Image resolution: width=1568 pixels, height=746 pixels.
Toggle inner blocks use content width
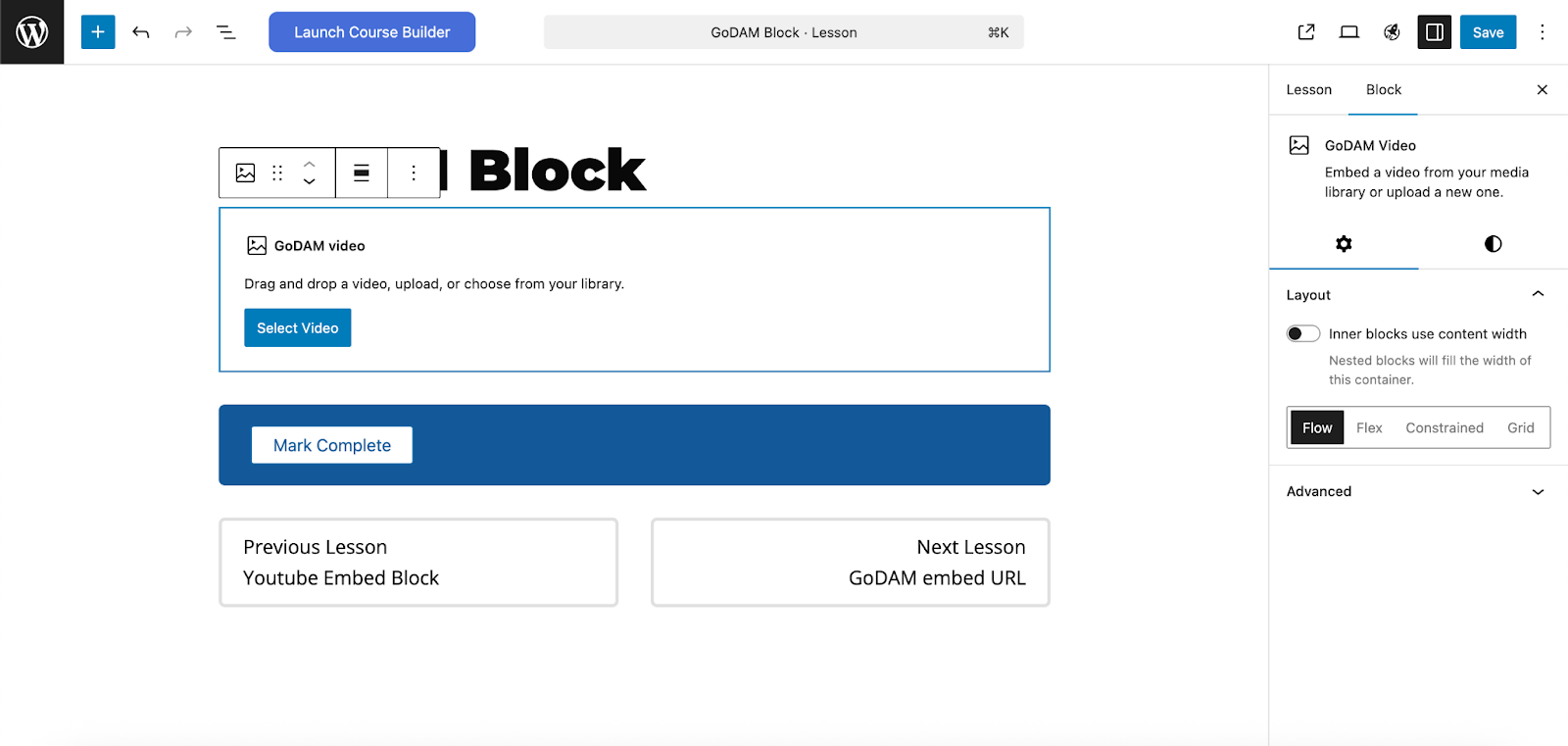point(1303,333)
